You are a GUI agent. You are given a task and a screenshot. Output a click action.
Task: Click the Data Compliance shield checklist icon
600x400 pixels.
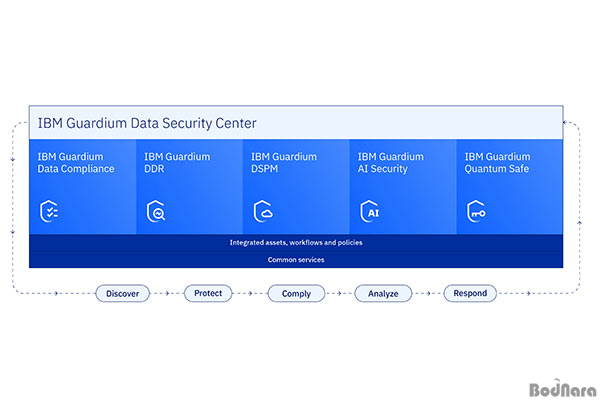click(49, 211)
